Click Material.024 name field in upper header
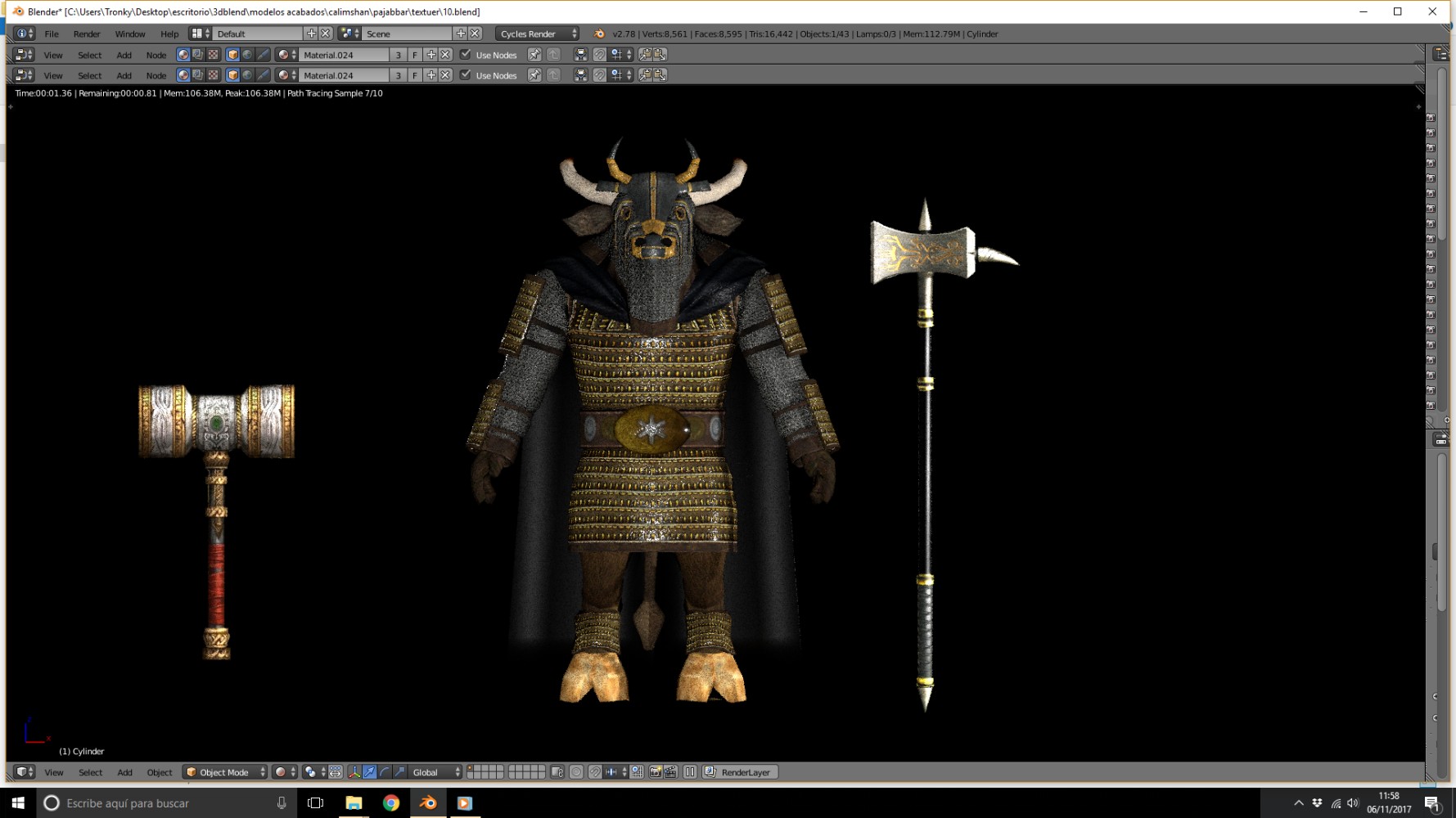1456x818 pixels. [x=344, y=55]
